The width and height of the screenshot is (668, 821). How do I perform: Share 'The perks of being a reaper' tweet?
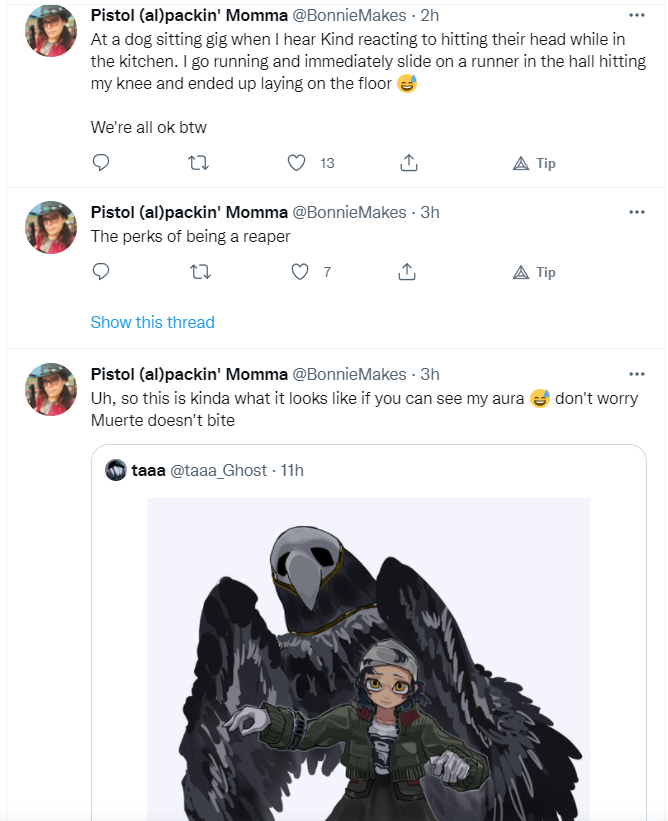click(407, 272)
